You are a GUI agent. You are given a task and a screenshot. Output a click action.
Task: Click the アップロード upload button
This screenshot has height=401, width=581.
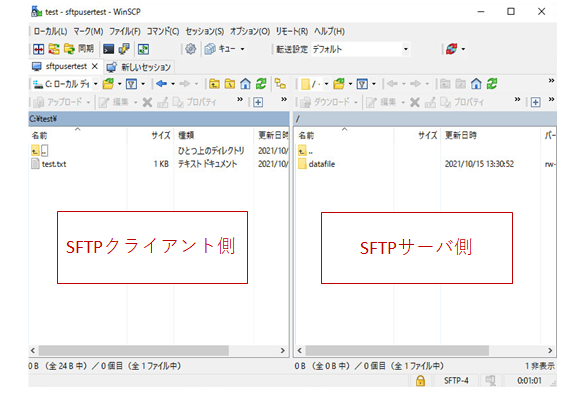[x=62, y=102]
